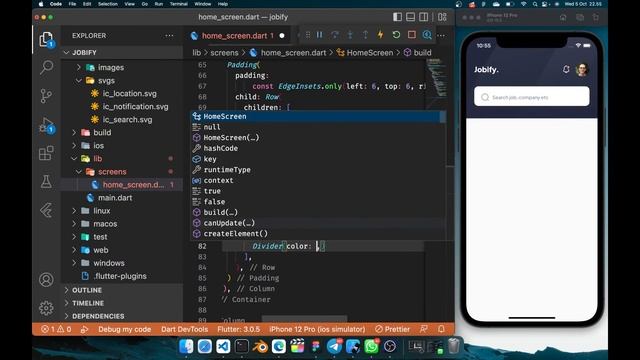Image resolution: width=640 pixels, height=360 pixels.
Task: Click iPhone 12 Pro device selector
Action: (x=317, y=329)
